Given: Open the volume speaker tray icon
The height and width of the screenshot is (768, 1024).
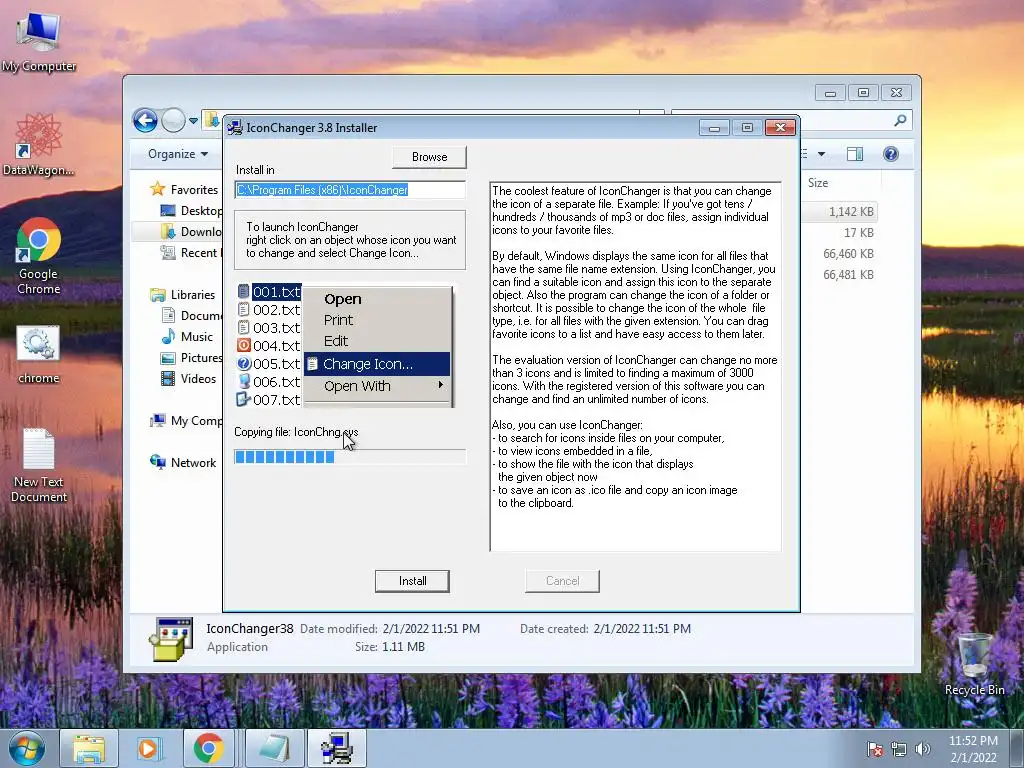Looking at the screenshot, I should (923, 749).
